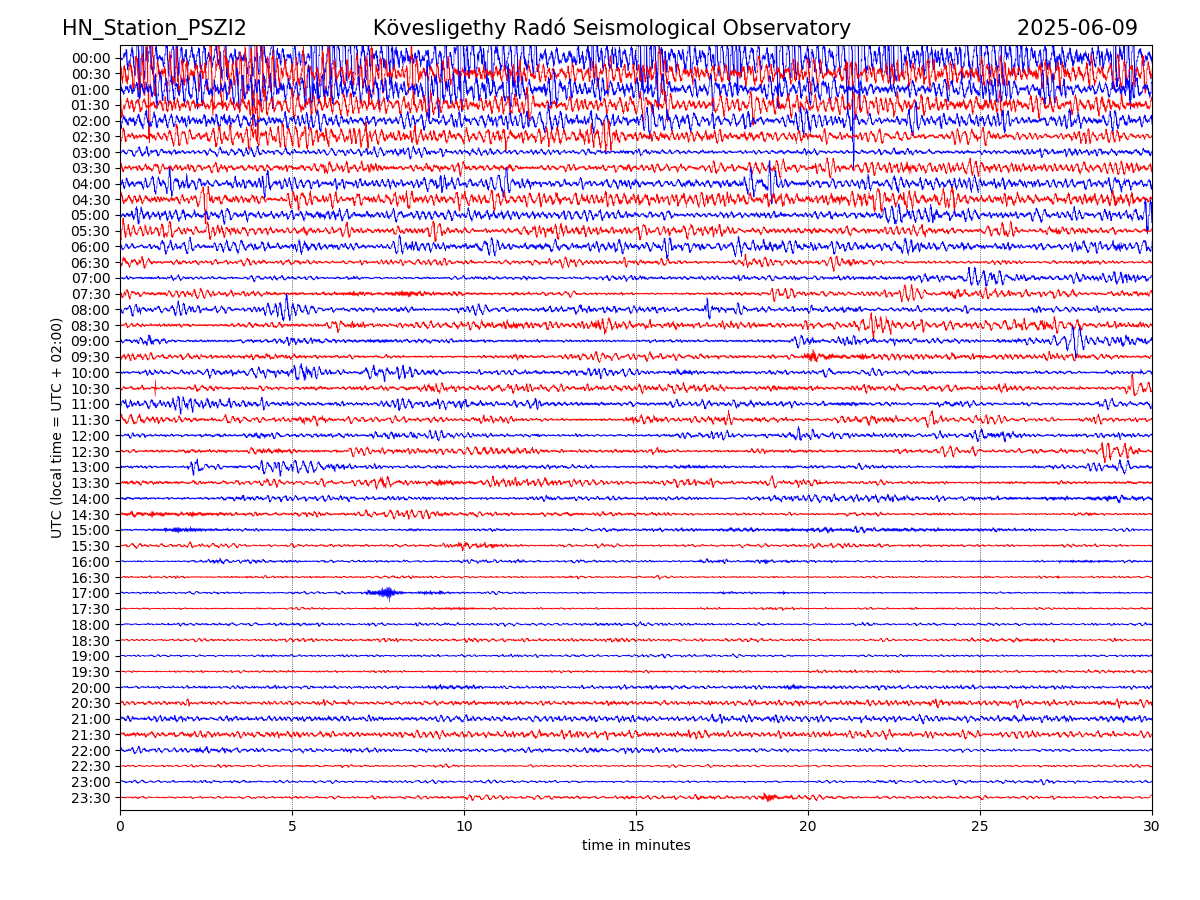Click the 04:00 row time label

pos(90,184)
